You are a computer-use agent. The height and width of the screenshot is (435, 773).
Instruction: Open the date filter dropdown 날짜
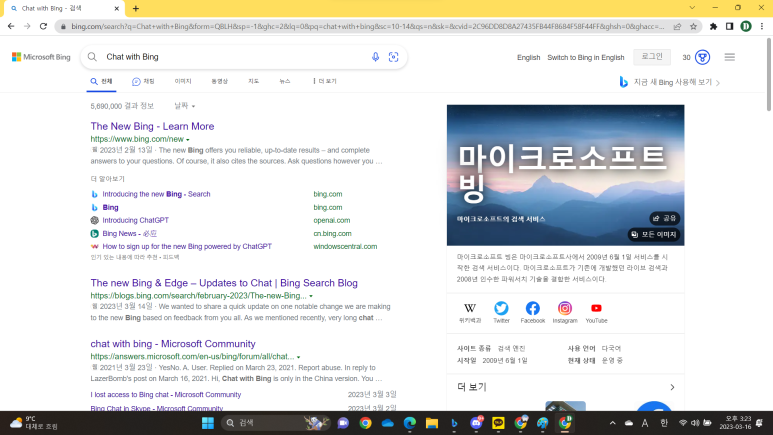click(184, 106)
